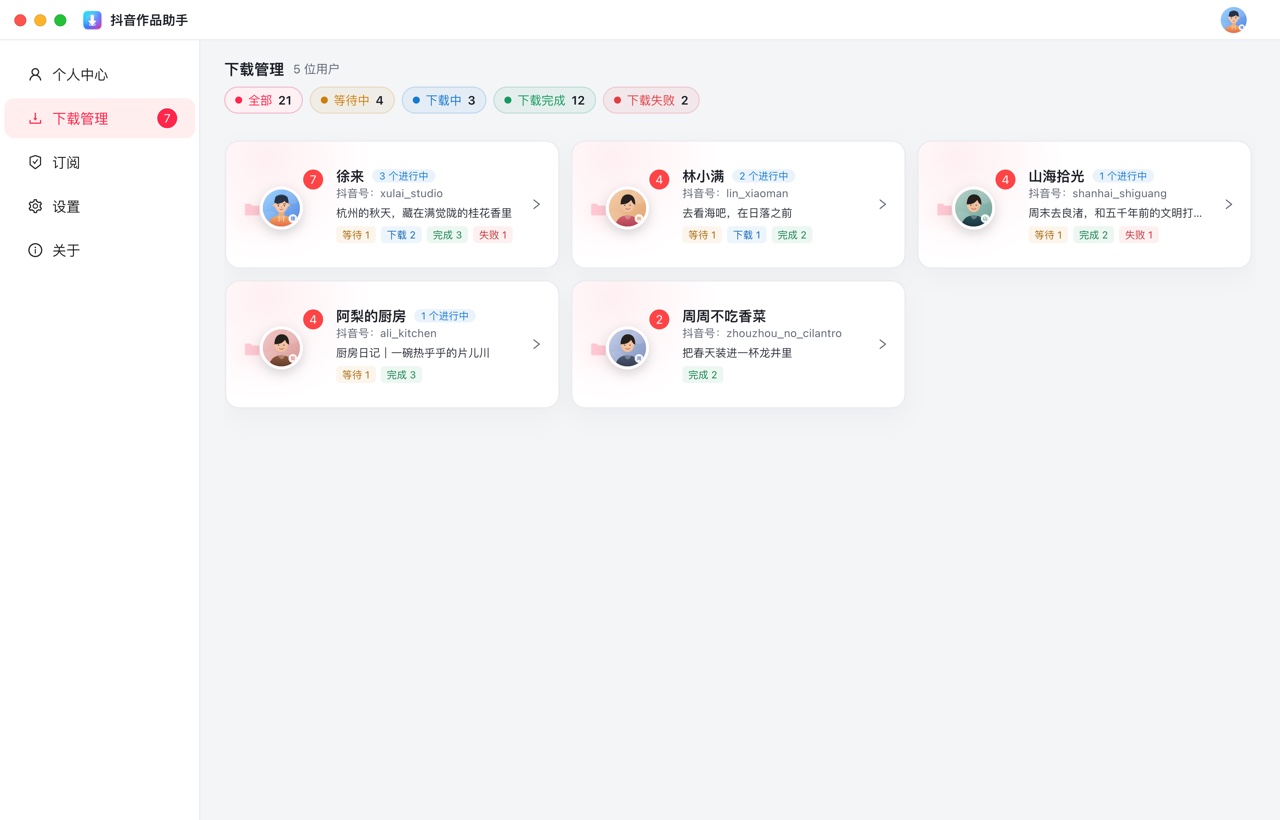This screenshot has width=1280, height=820.
Task: Expand 山海拾光's card with the chevron arrow
Action: coord(1229,204)
